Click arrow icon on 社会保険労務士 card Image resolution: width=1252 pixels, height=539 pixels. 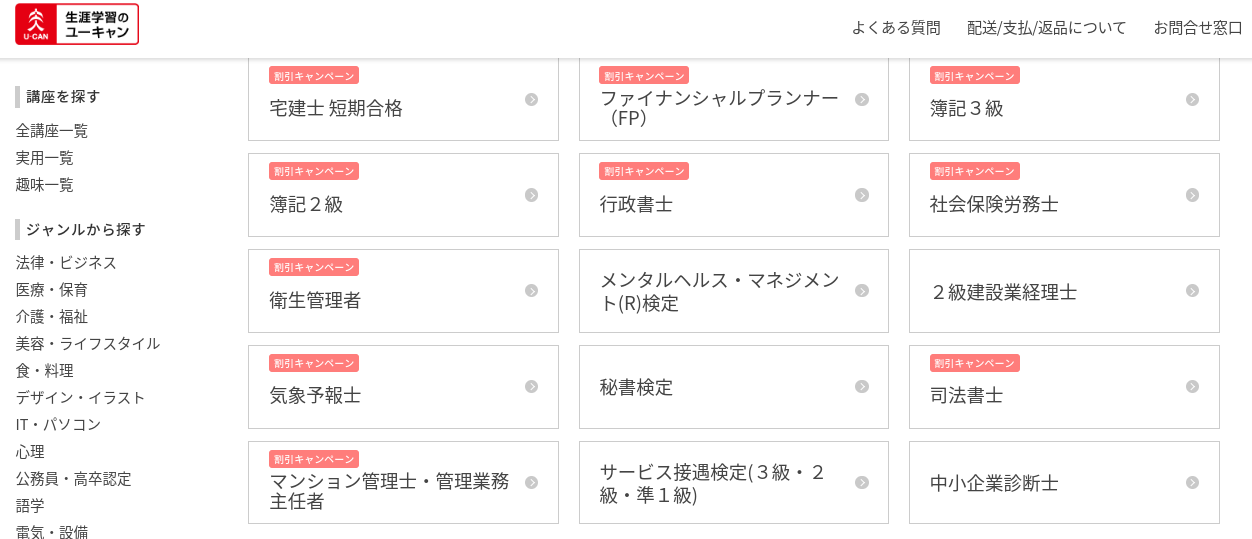point(1192,195)
